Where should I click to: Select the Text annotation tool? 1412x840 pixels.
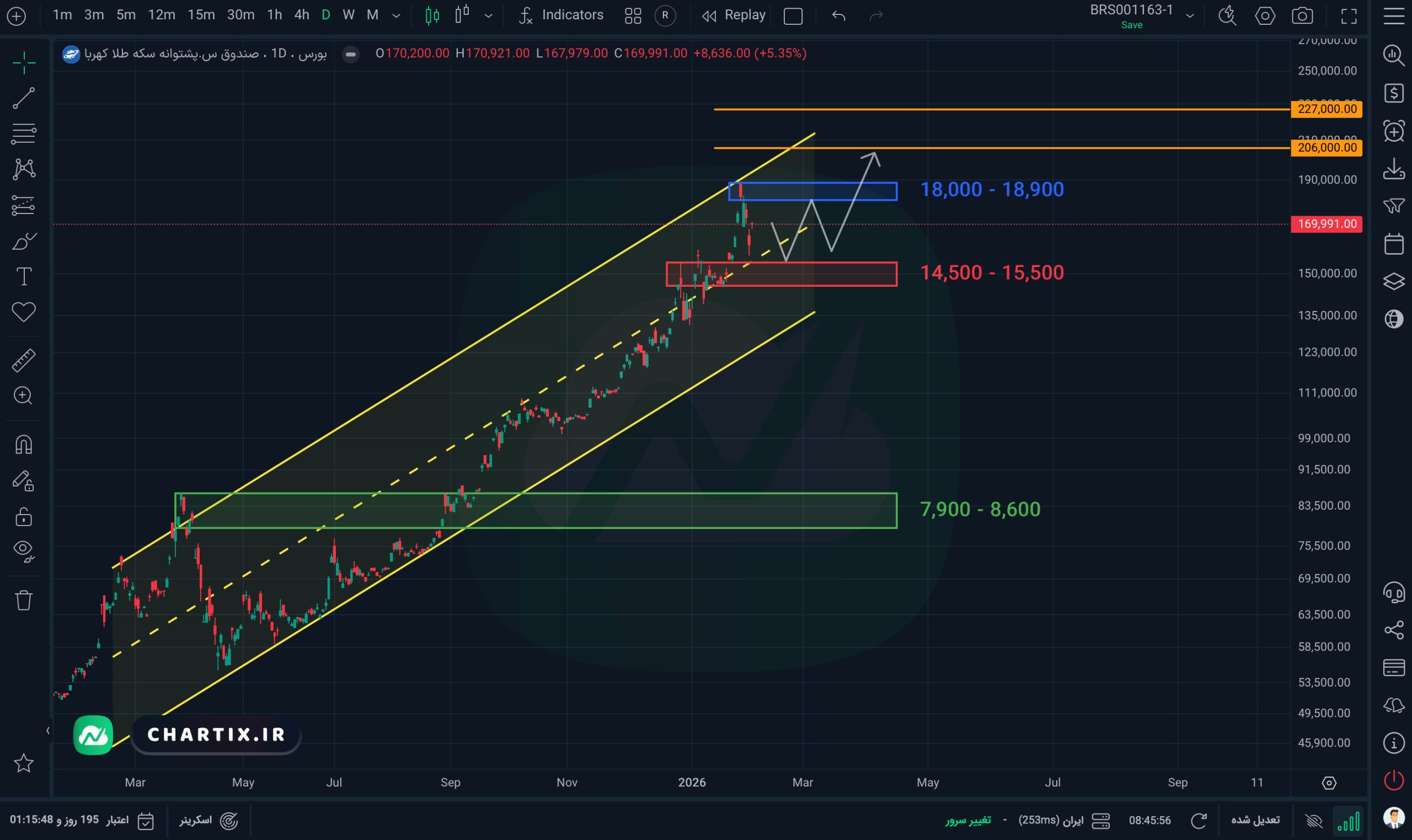point(23,277)
